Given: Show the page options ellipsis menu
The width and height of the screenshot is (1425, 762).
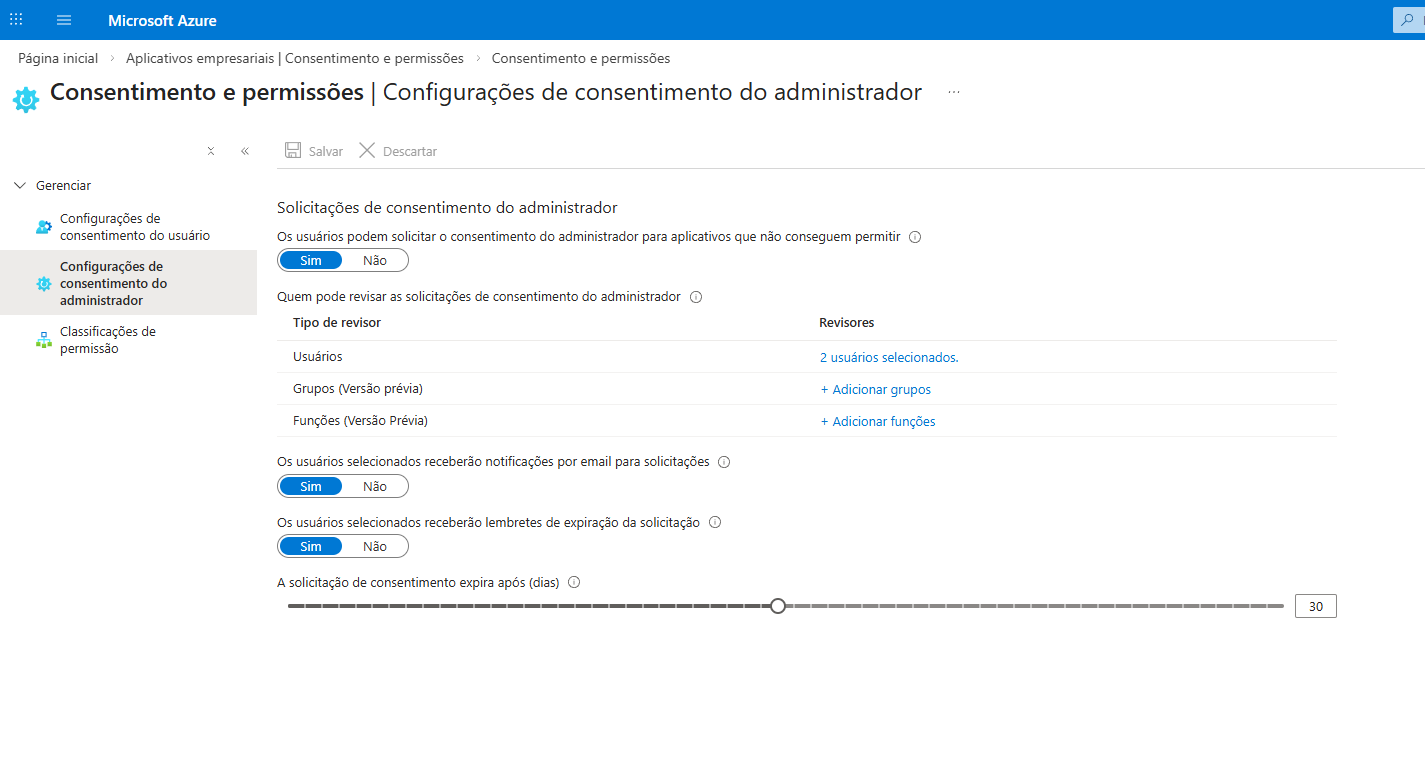Looking at the screenshot, I should click(953, 91).
